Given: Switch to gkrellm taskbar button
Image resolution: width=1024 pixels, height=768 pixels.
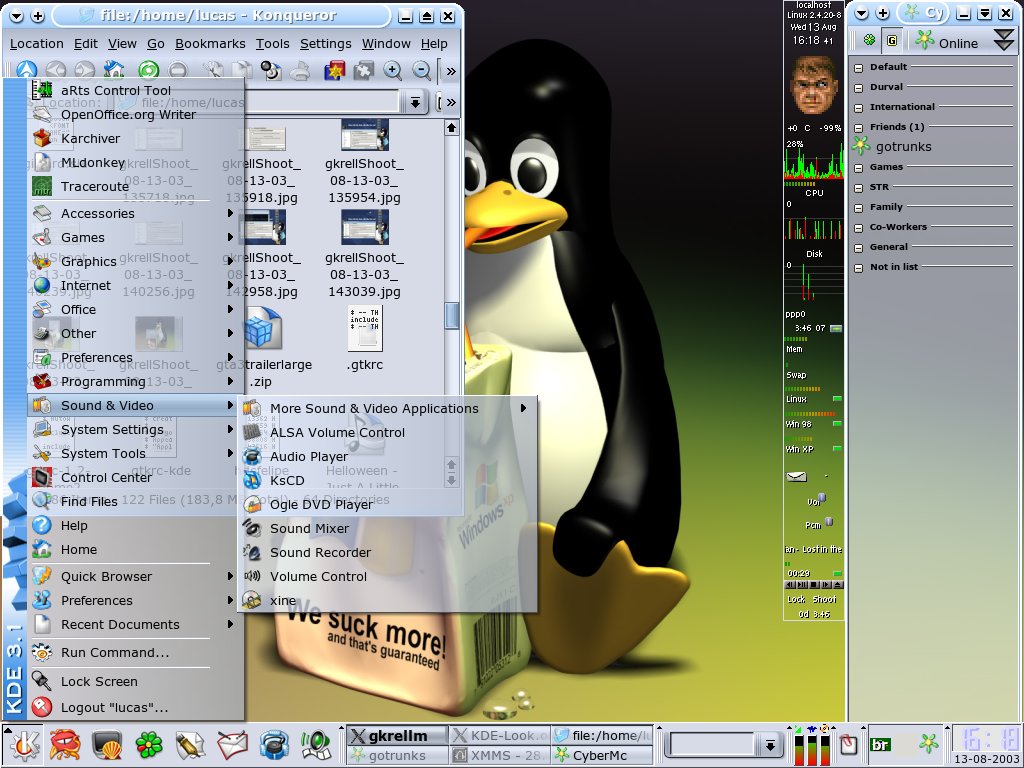Looking at the screenshot, I should click(x=397, y=735).
